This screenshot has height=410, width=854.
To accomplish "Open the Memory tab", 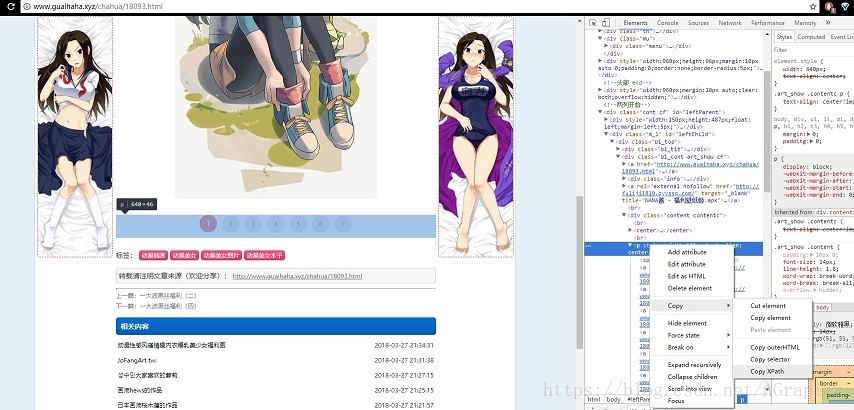I will [x=805, y=23].
